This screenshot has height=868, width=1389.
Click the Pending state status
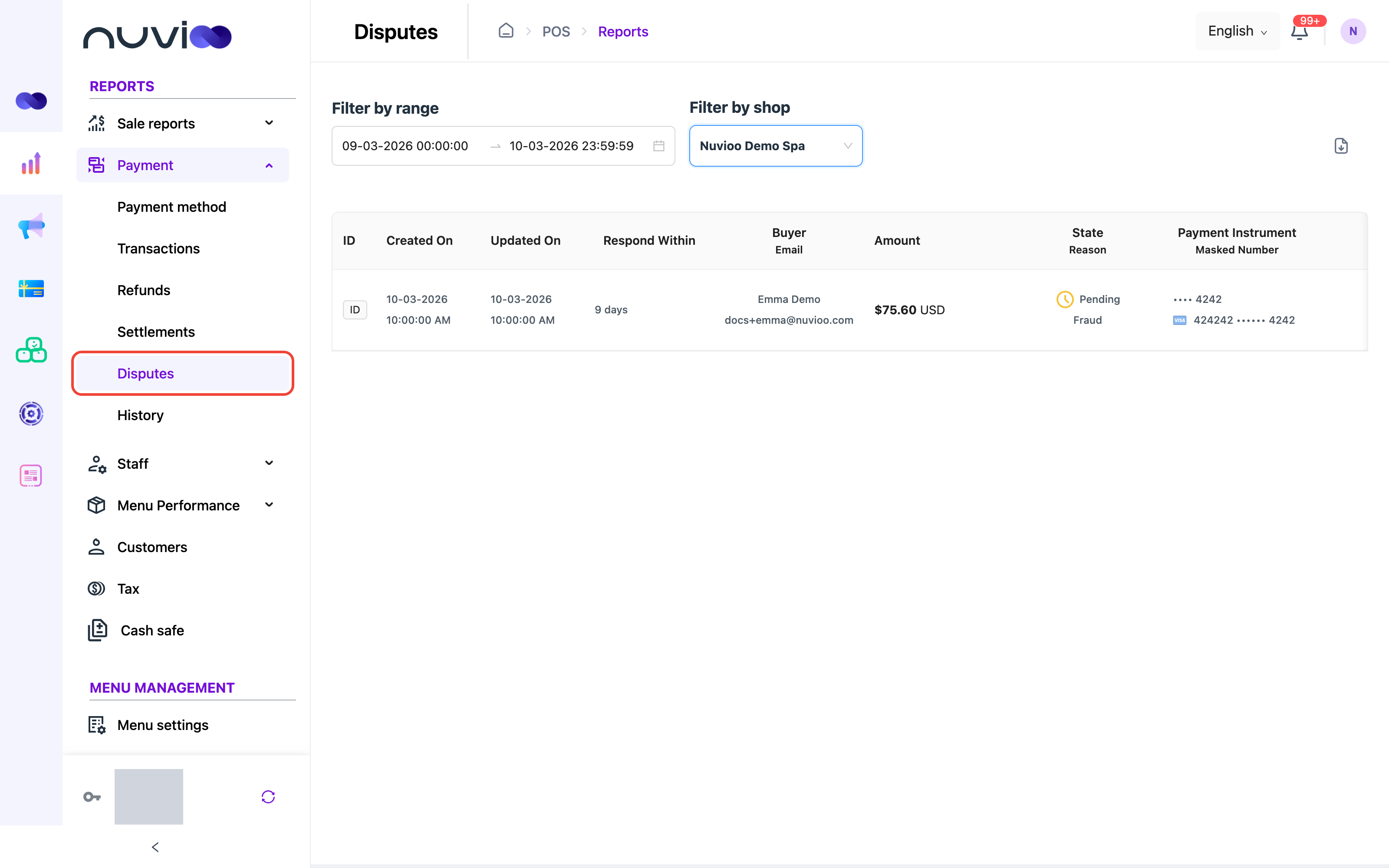click(x=1088, y=299)
